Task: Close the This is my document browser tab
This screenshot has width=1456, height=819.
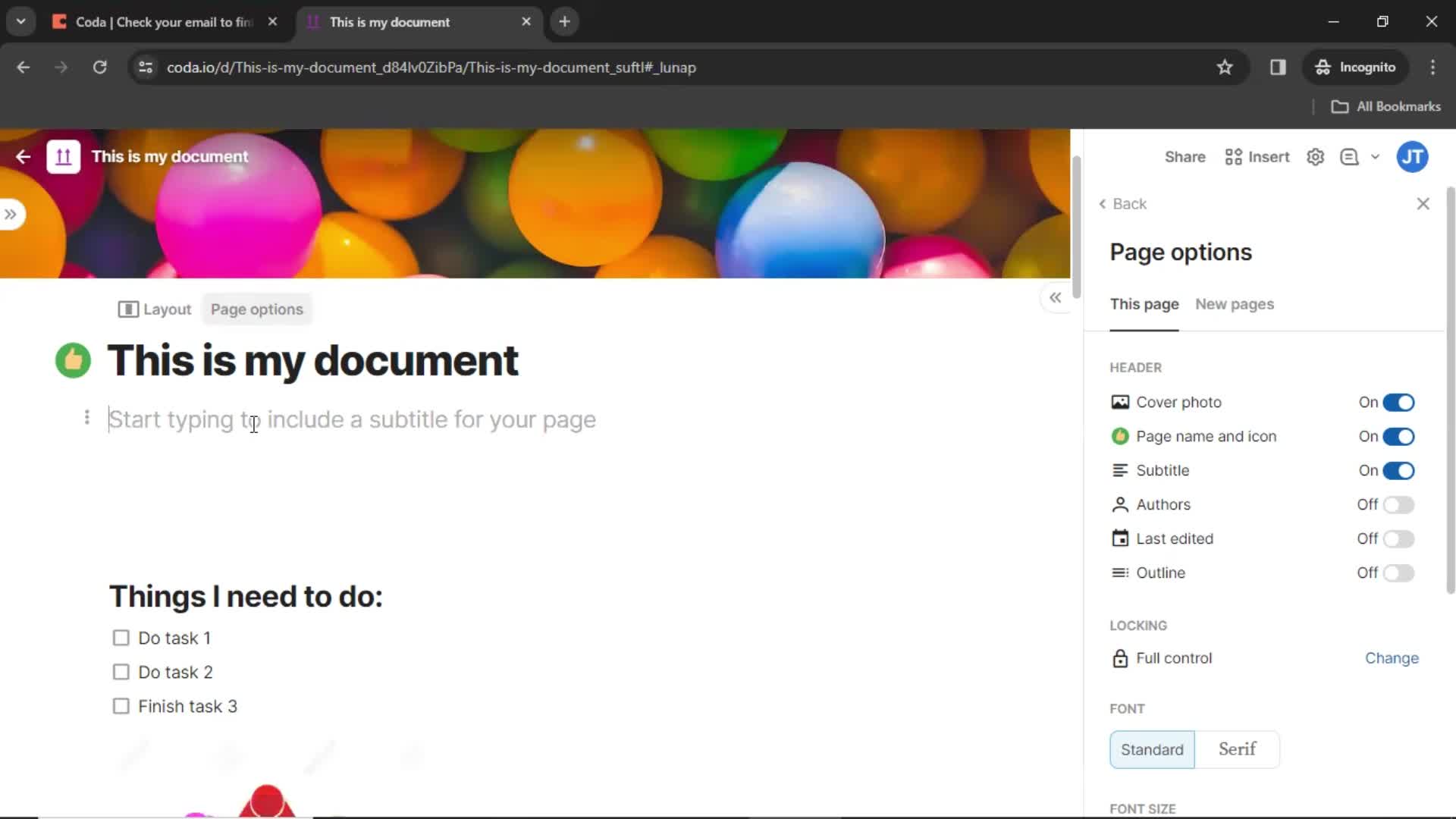Action: tap(526, 22)
